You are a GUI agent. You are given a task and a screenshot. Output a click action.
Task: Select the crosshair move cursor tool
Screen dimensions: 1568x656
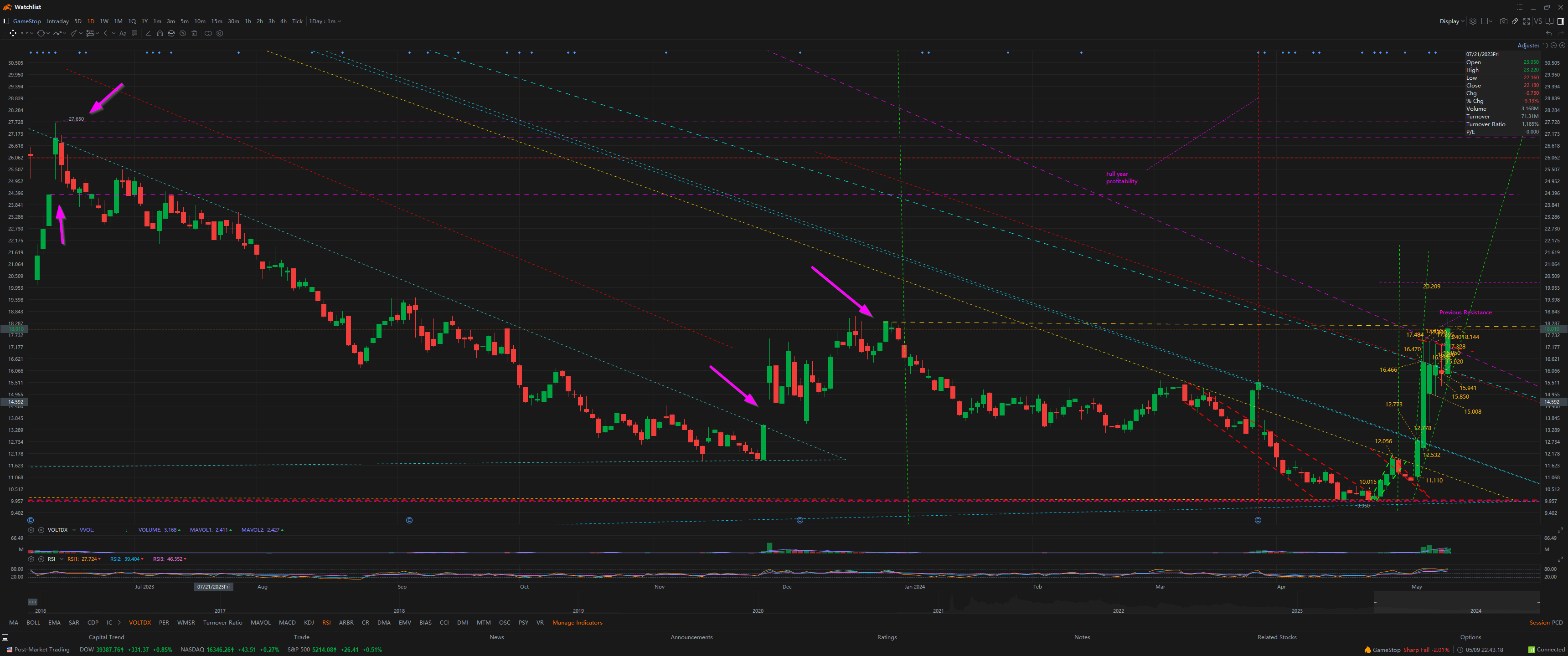pyautogui.click(x=13, y=33)
